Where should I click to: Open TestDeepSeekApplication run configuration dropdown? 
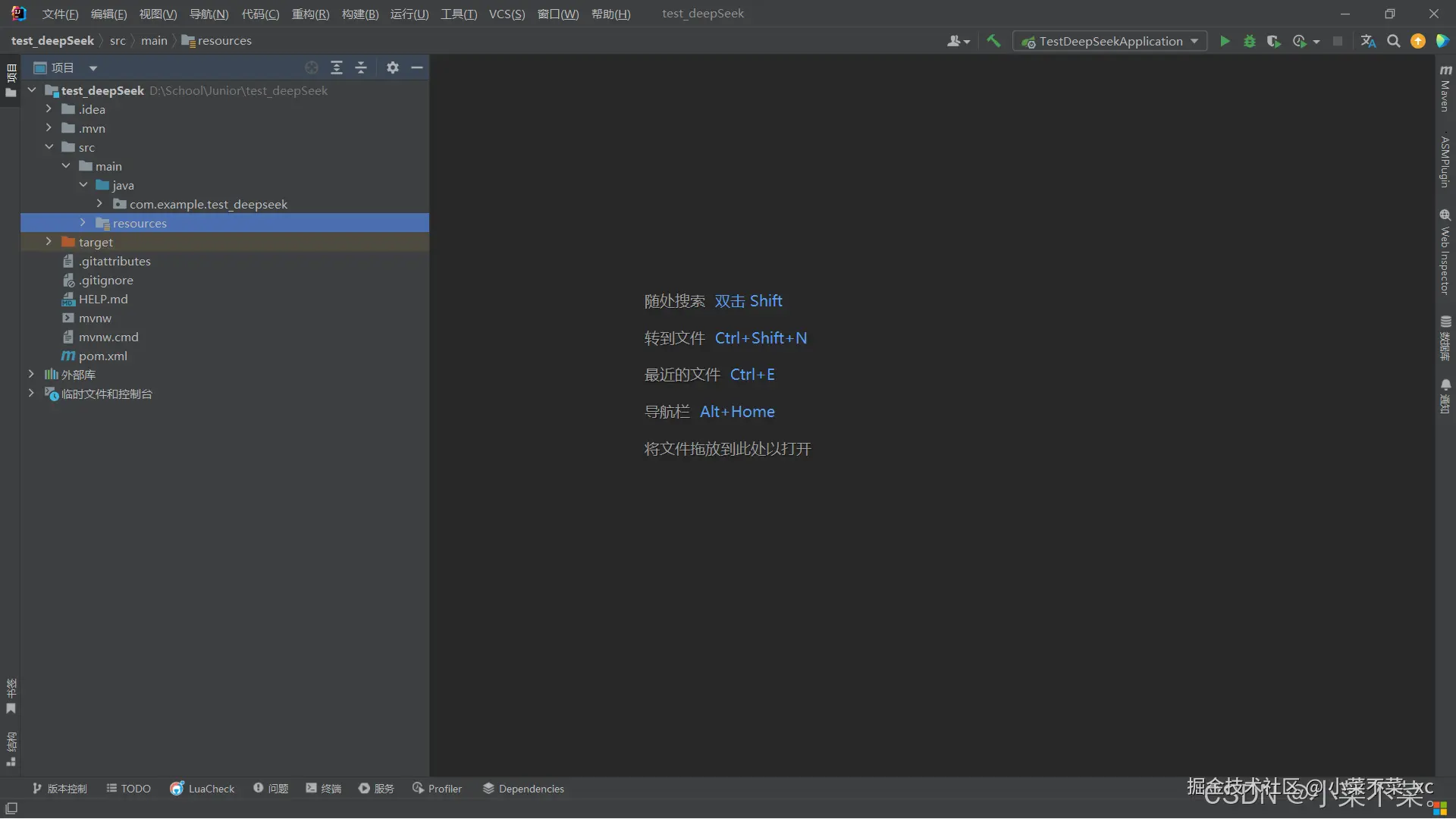1110,42
